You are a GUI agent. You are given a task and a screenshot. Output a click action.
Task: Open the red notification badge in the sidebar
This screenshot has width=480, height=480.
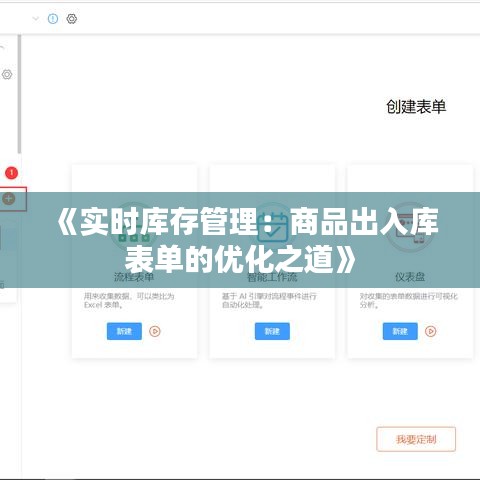11,173
